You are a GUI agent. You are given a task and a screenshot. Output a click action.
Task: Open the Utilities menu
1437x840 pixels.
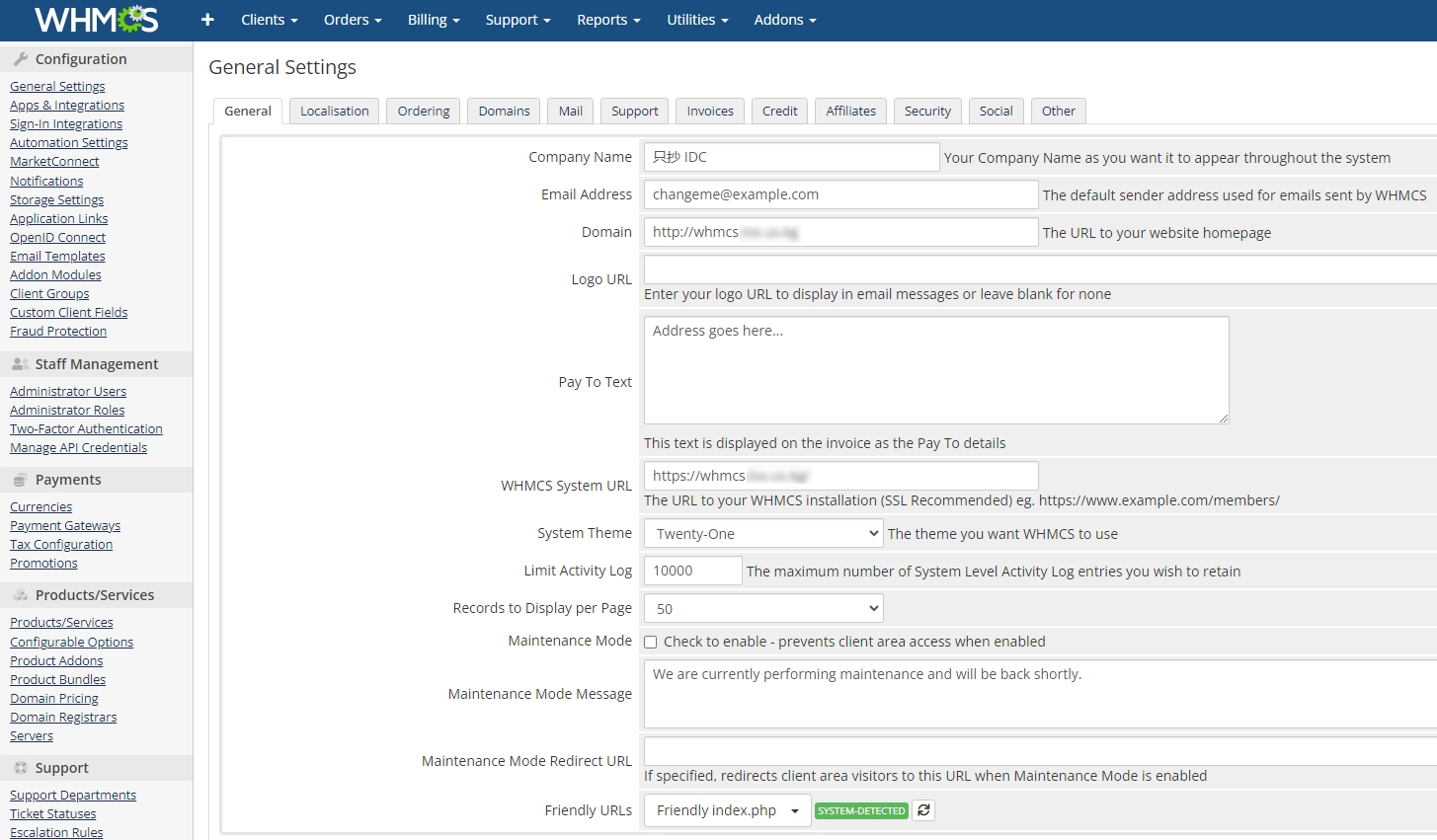(696, 20)
